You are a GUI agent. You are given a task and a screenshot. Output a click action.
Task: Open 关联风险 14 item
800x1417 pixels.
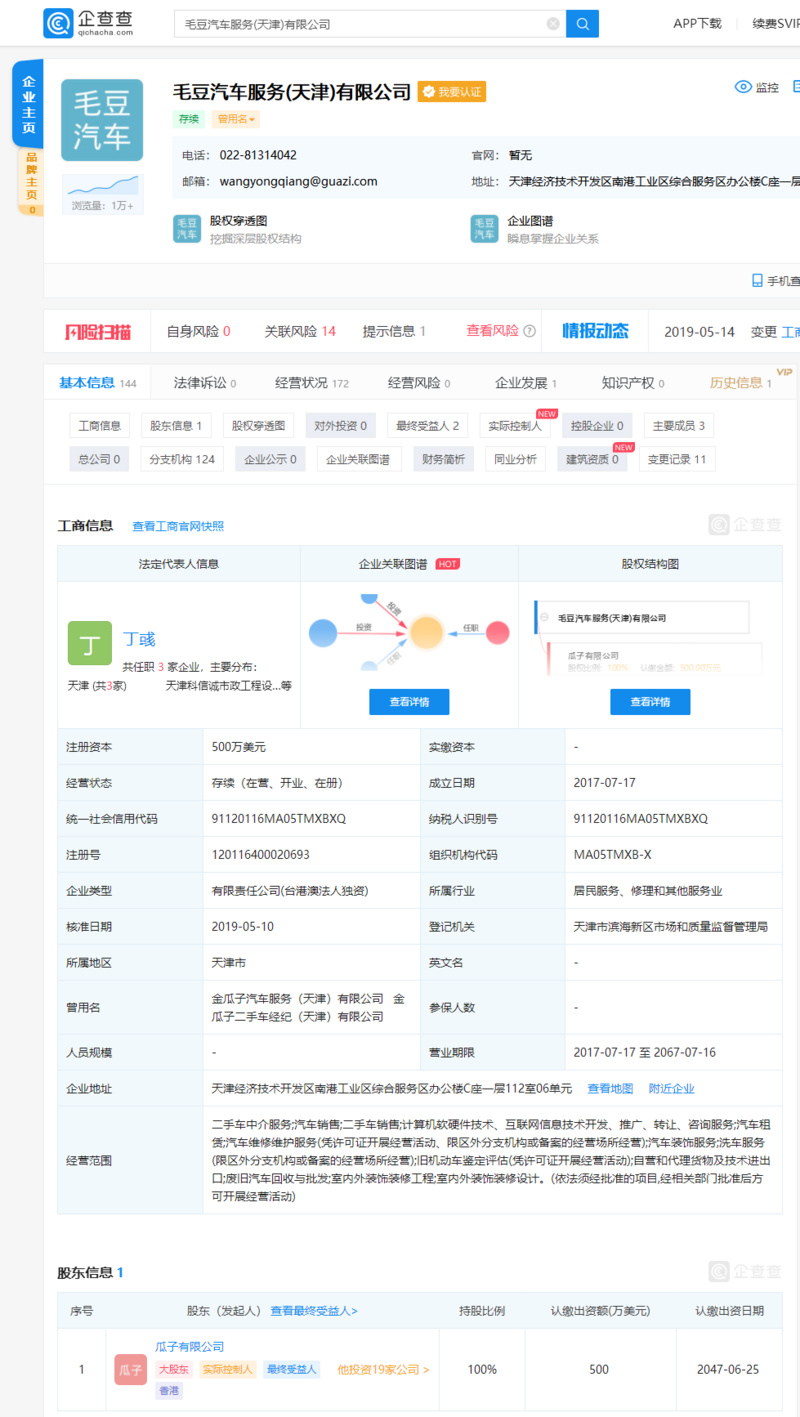click(300, 331)
